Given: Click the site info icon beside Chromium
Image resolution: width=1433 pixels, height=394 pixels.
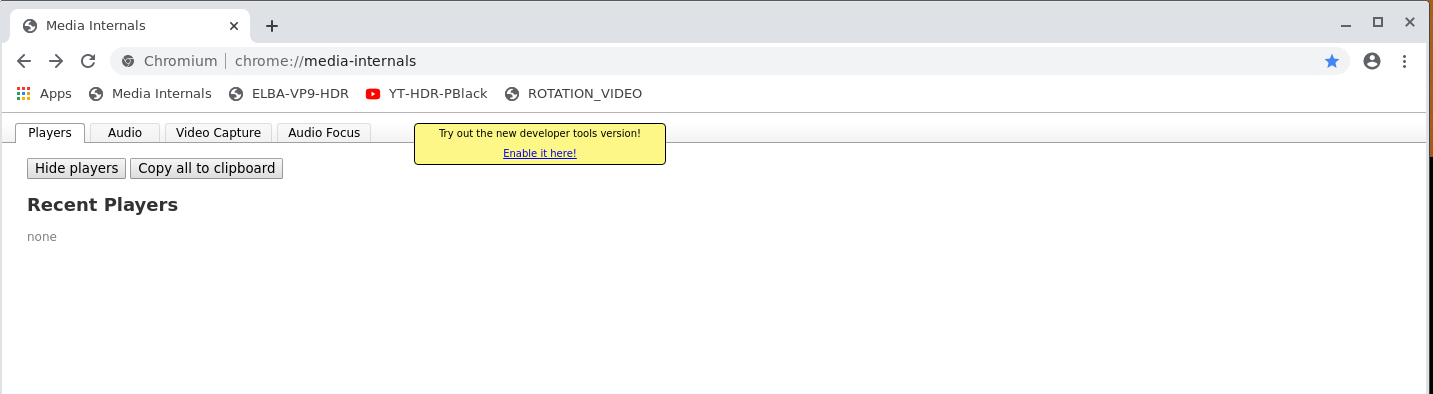Looking at the screenshot, I should coord(128,61).
